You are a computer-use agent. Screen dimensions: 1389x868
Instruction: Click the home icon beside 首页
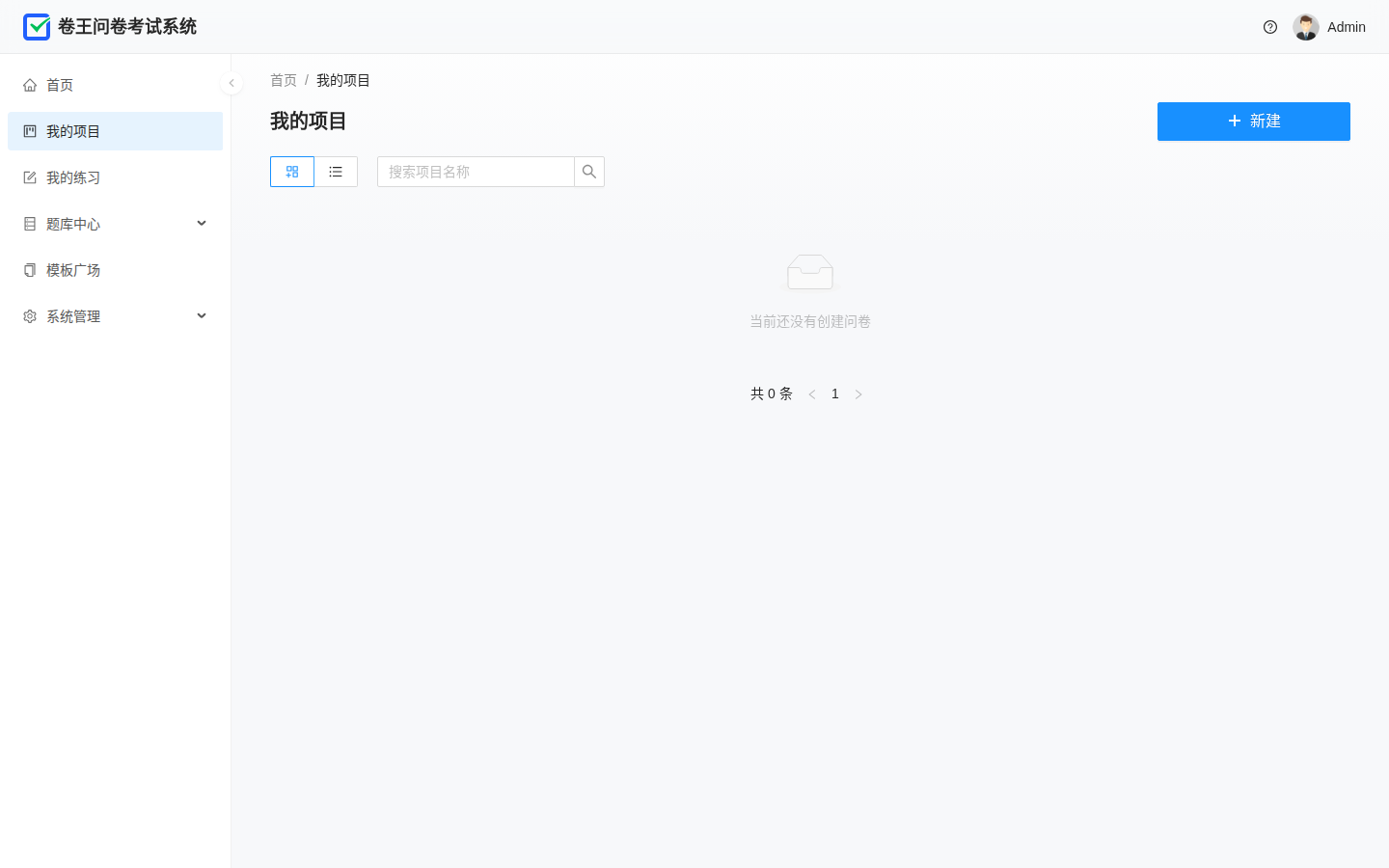click(30, 85)
